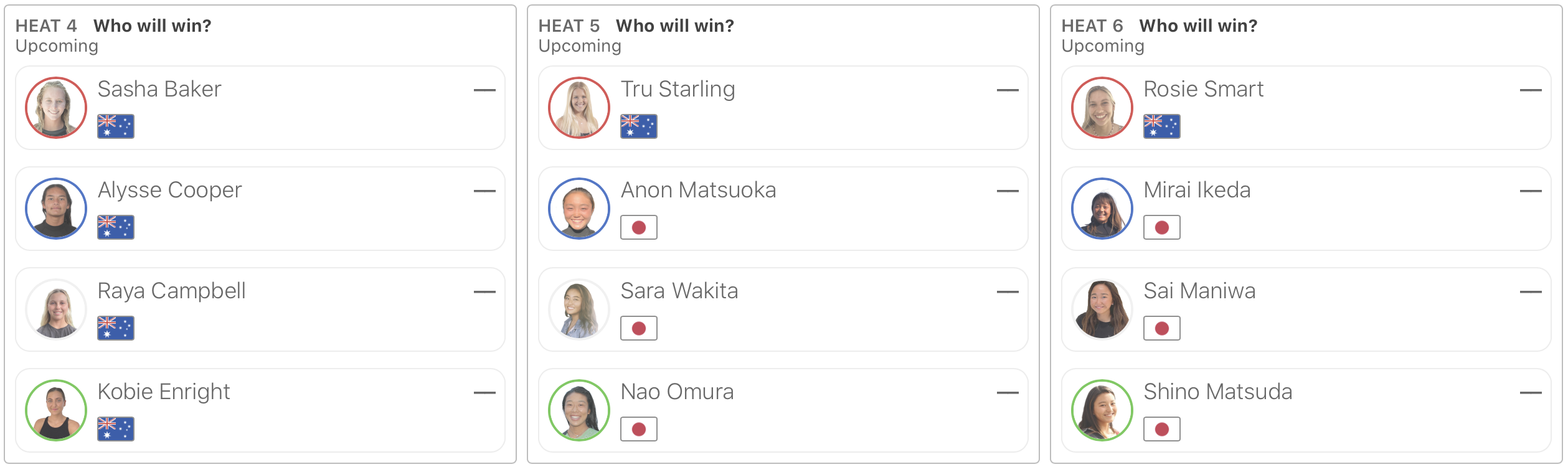The width and height of the screenshot is (1568, 467).
Task: Click the dash beside Anon Matsuoka
Action: point(1008,191)
